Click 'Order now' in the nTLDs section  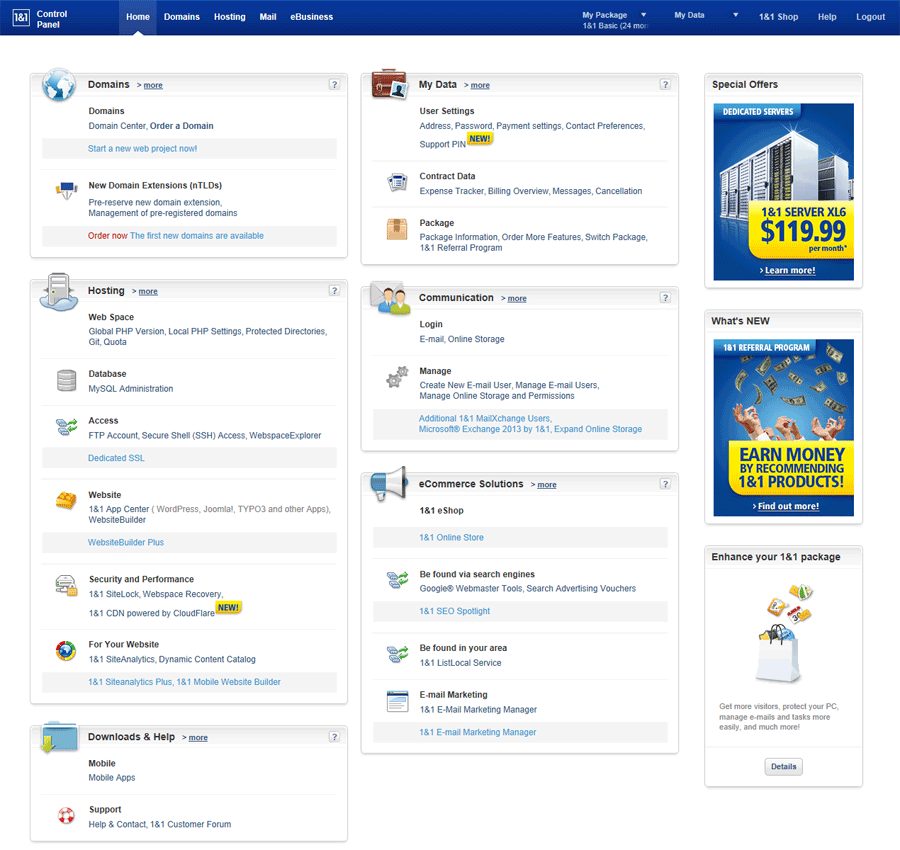tap(107, 236)
